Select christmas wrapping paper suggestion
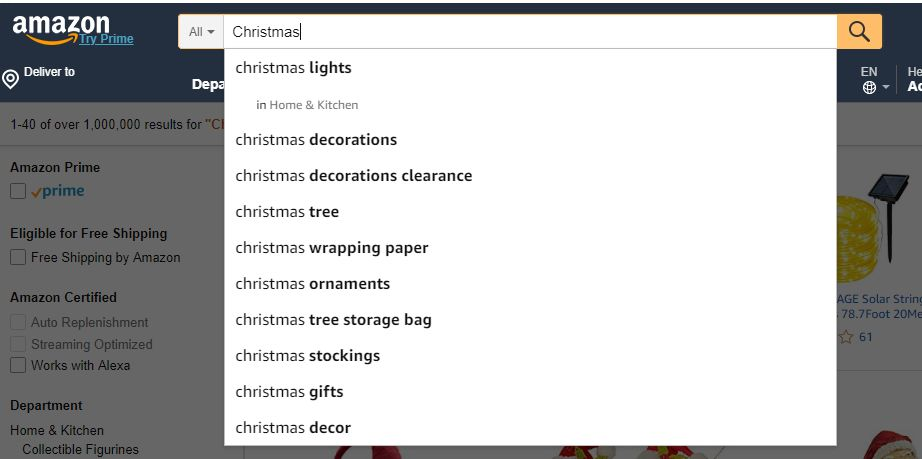This screenshot has height=459, width=922. 332,247
